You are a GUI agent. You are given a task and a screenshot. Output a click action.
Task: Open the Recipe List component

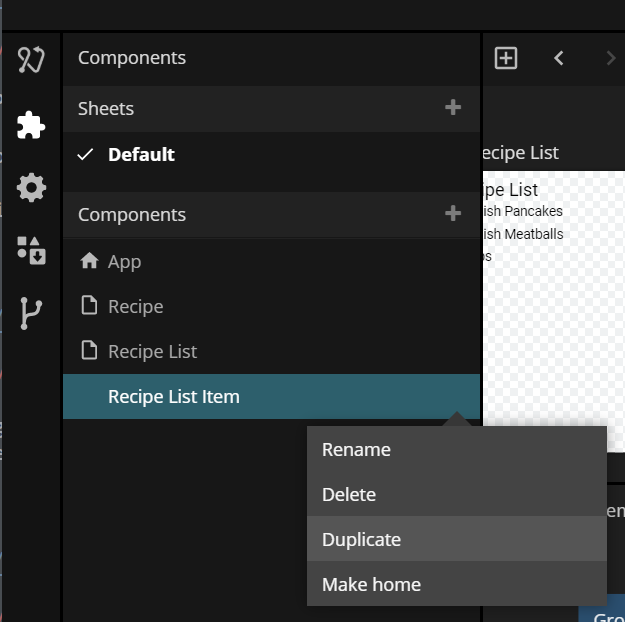(152, 352)
